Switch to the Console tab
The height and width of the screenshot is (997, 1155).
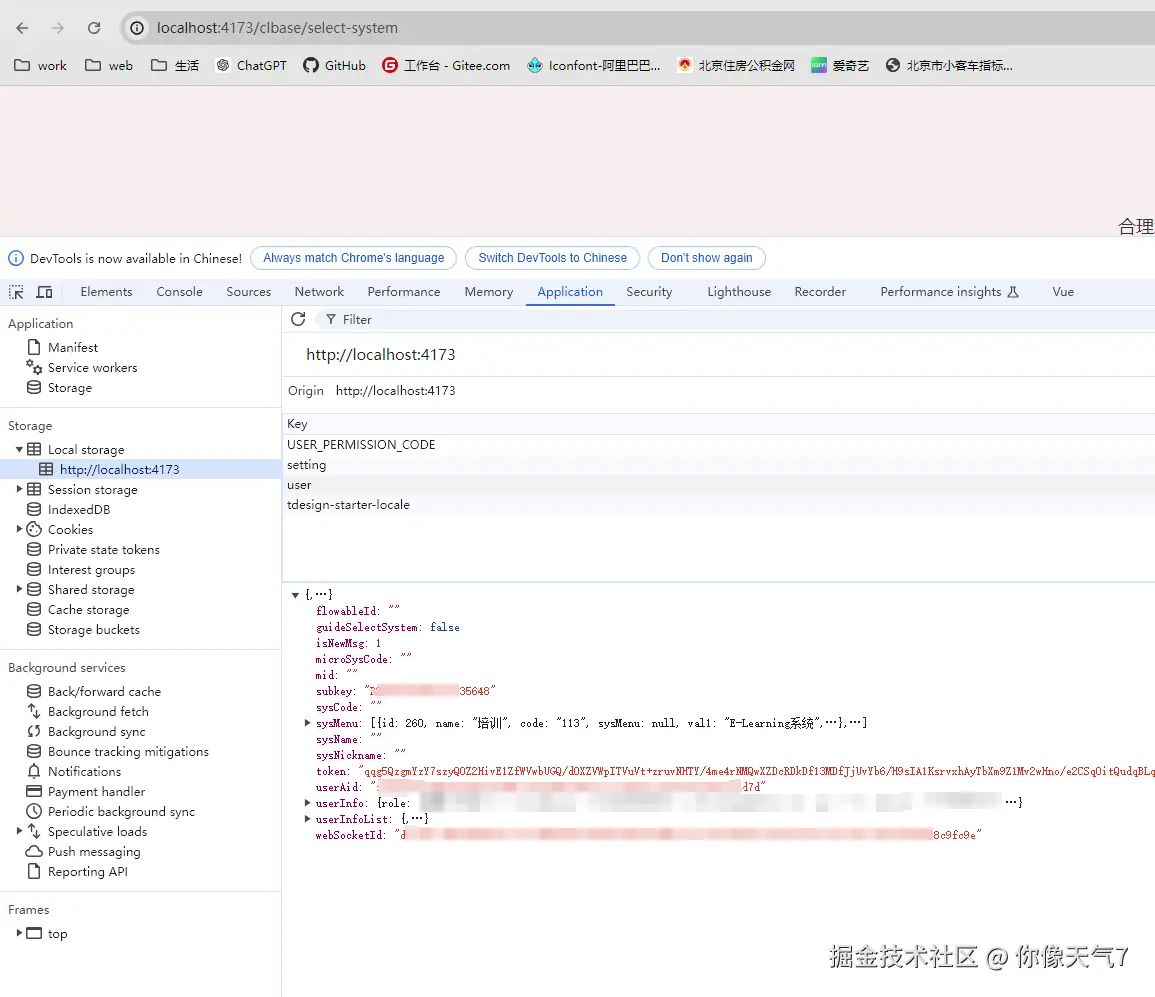click(x=179, y=291)
